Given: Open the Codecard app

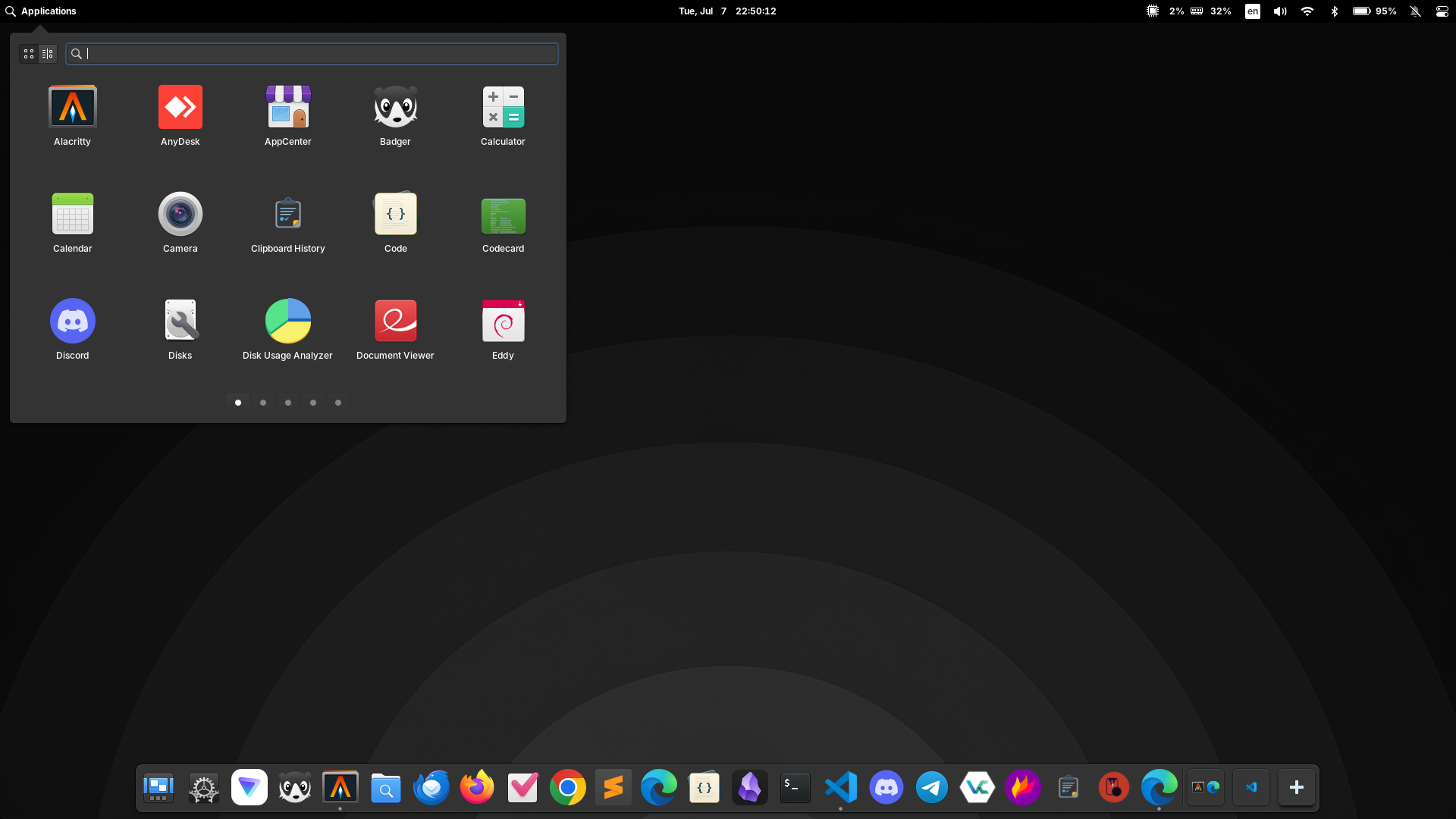Looking at the screenshot, I should [x=503, y=223].
